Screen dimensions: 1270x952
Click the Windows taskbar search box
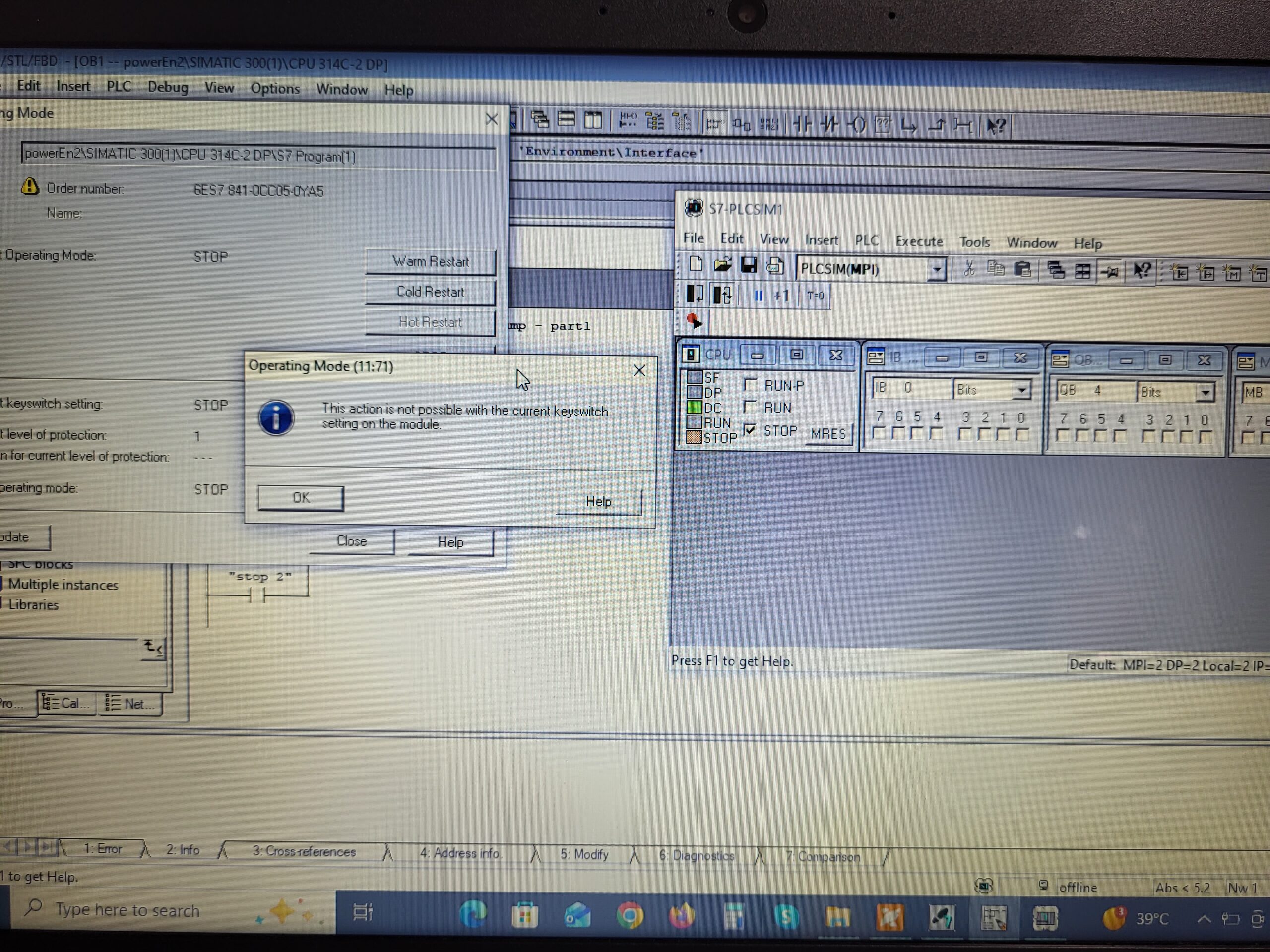pos(172,910)
